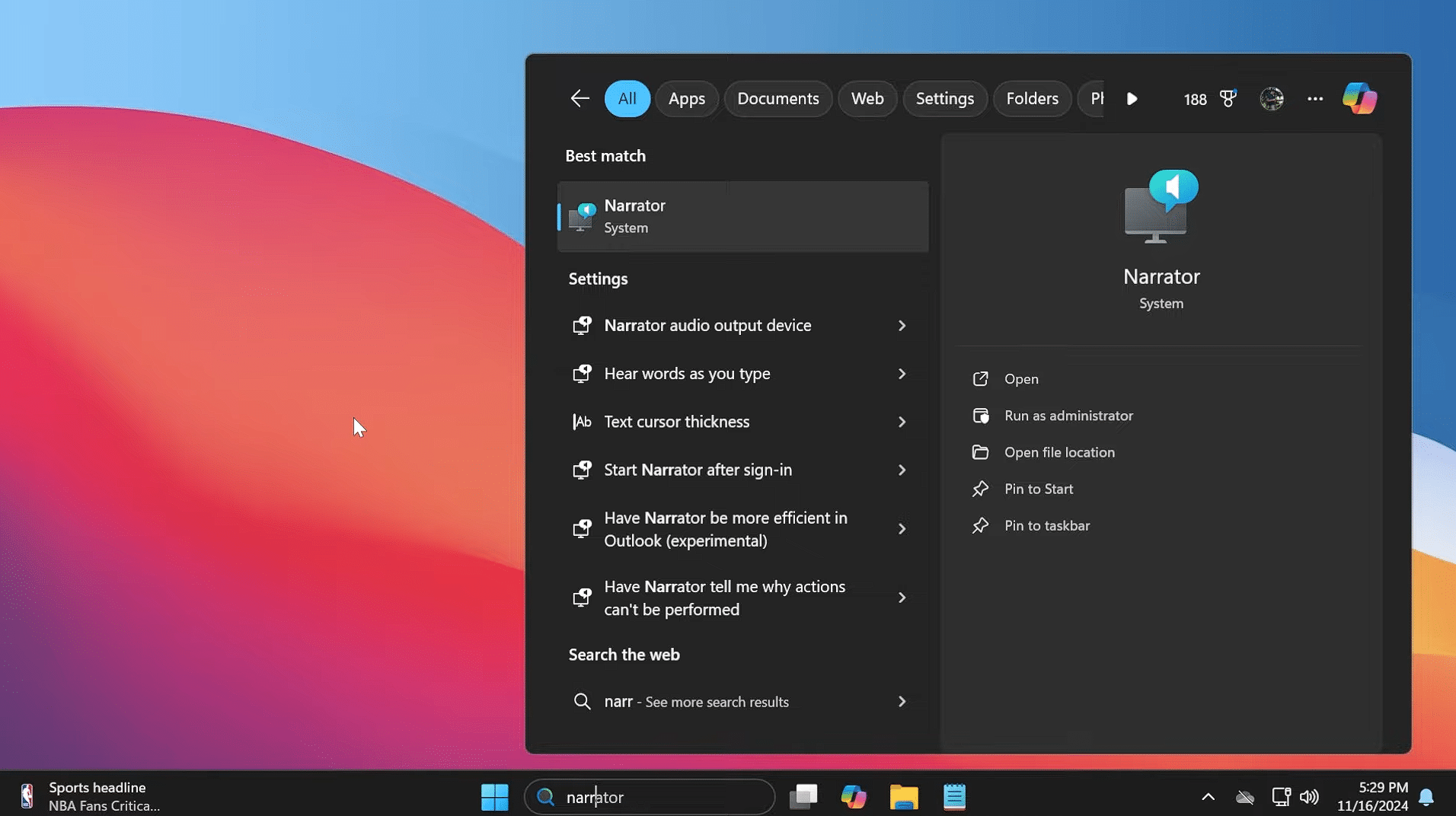The image size is (1456, 816).
Task: Open File Explorer from the taskbar
Action: (x=904, y=797)
